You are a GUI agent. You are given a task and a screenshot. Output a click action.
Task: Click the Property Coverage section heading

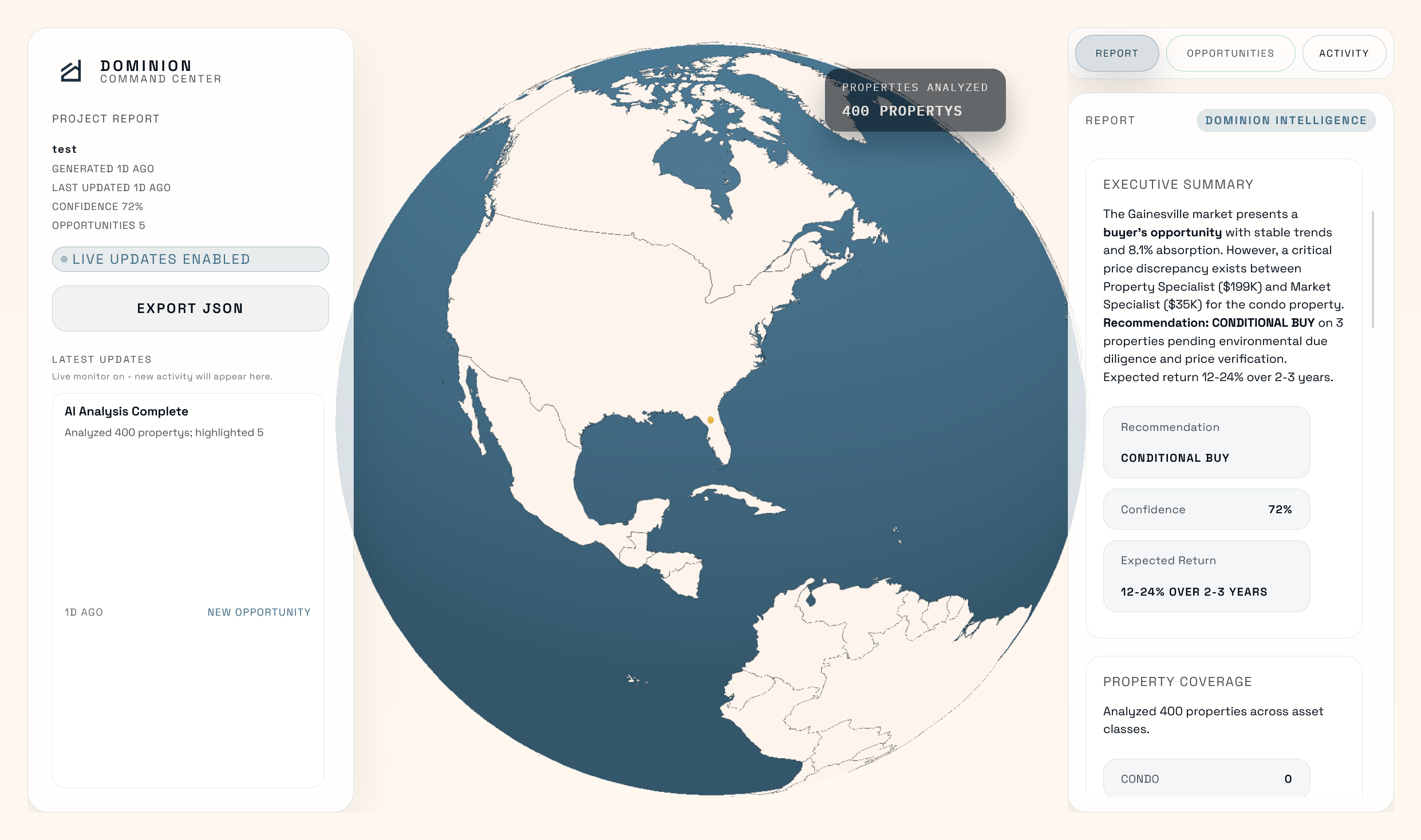[1177, 682]
